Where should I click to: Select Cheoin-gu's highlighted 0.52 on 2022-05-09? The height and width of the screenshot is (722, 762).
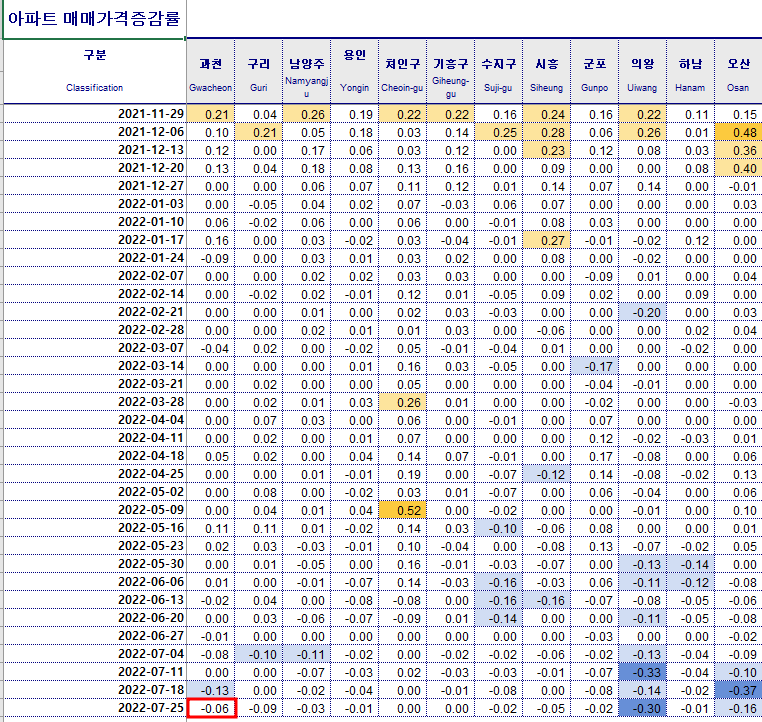tap(402, 509)
